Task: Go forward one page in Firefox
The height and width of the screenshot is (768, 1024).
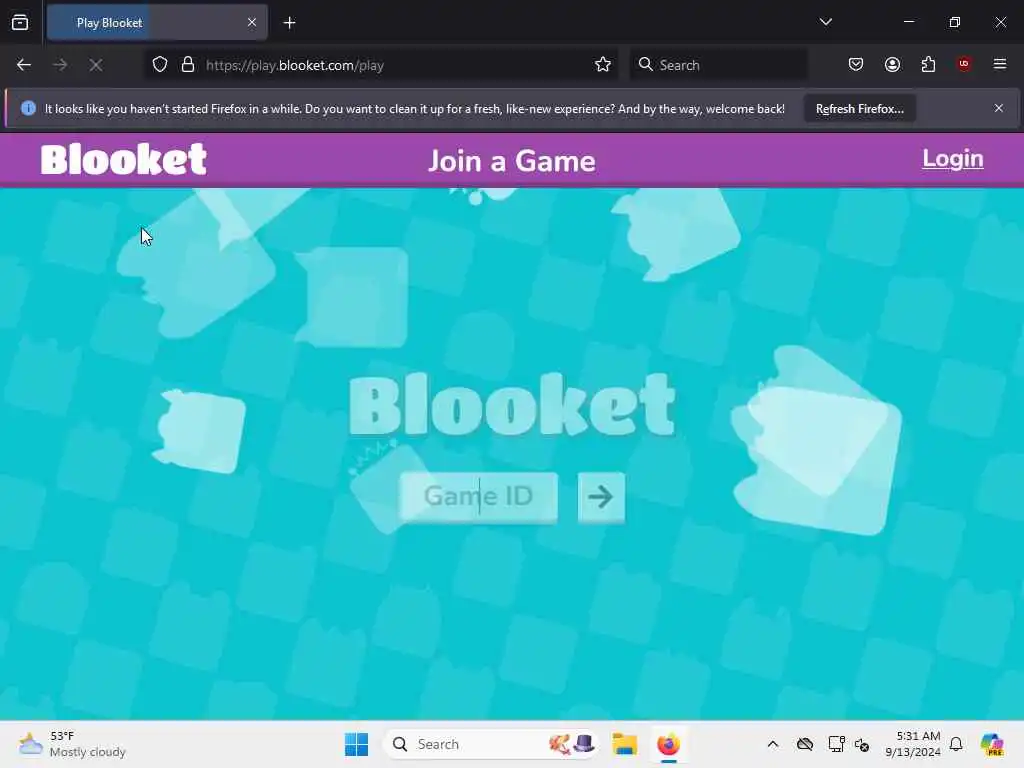Action: 60,65
